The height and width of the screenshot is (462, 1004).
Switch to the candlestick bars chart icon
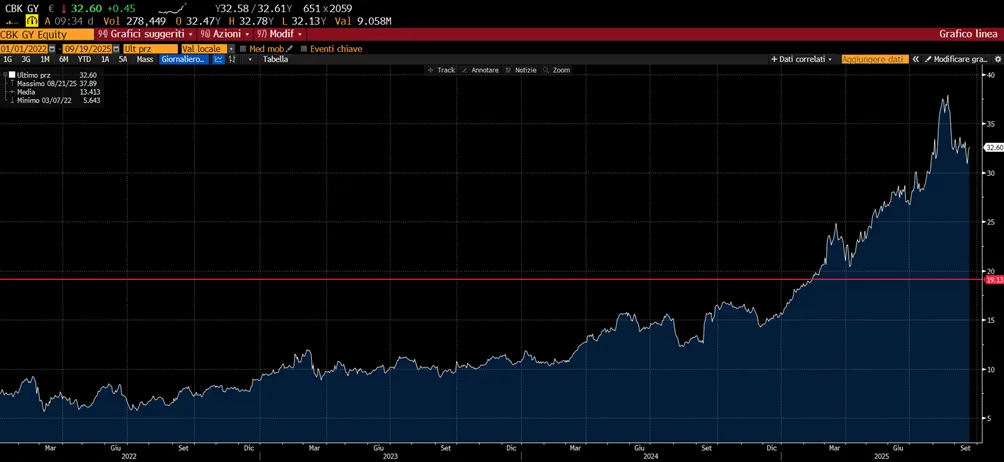click(x=232, y=59)
